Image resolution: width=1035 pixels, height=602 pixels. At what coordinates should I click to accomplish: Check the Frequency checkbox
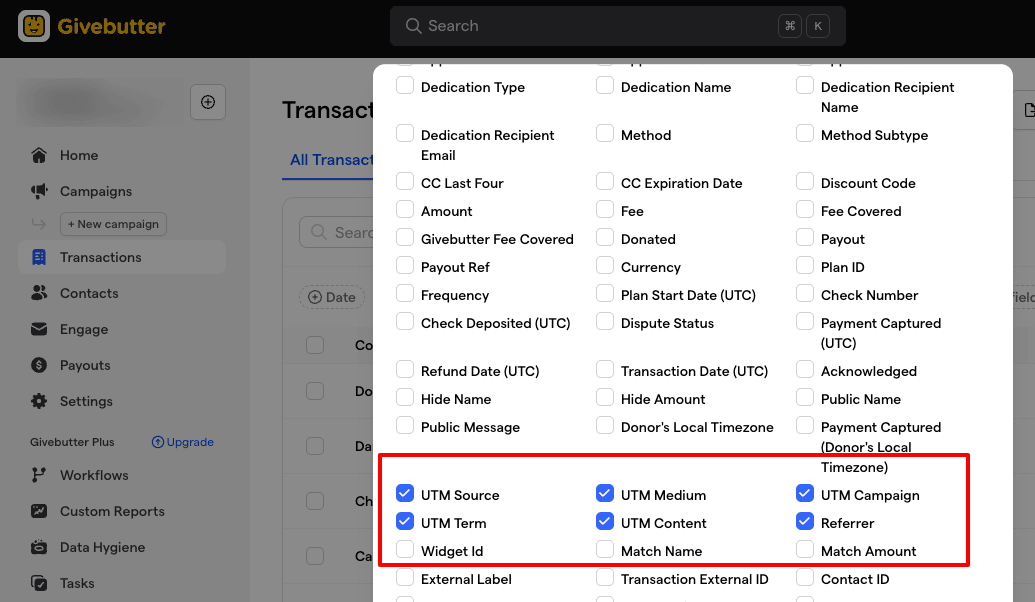405,294
